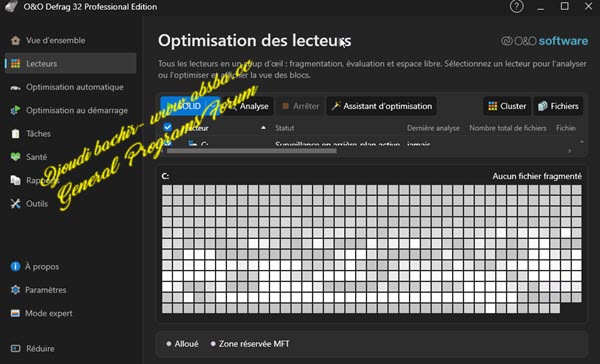This screenshot has width=600, height=364.
Task: Click the Arrêter button
Action: (x=300, y=106)
